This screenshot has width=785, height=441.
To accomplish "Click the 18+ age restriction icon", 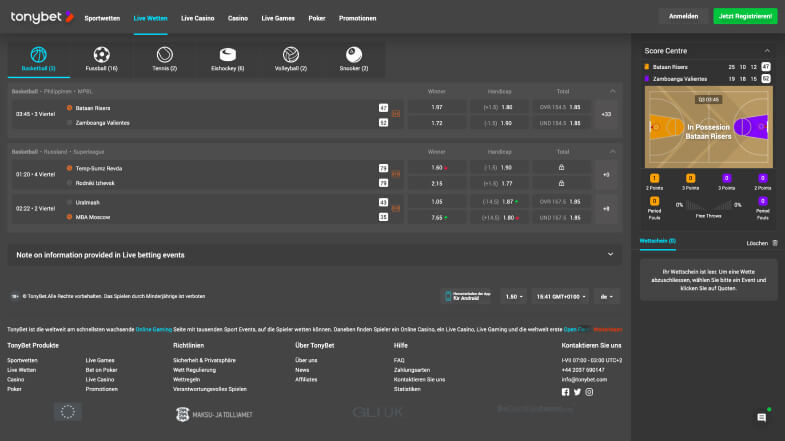I will pyautogui.click(x=15, y=296).
